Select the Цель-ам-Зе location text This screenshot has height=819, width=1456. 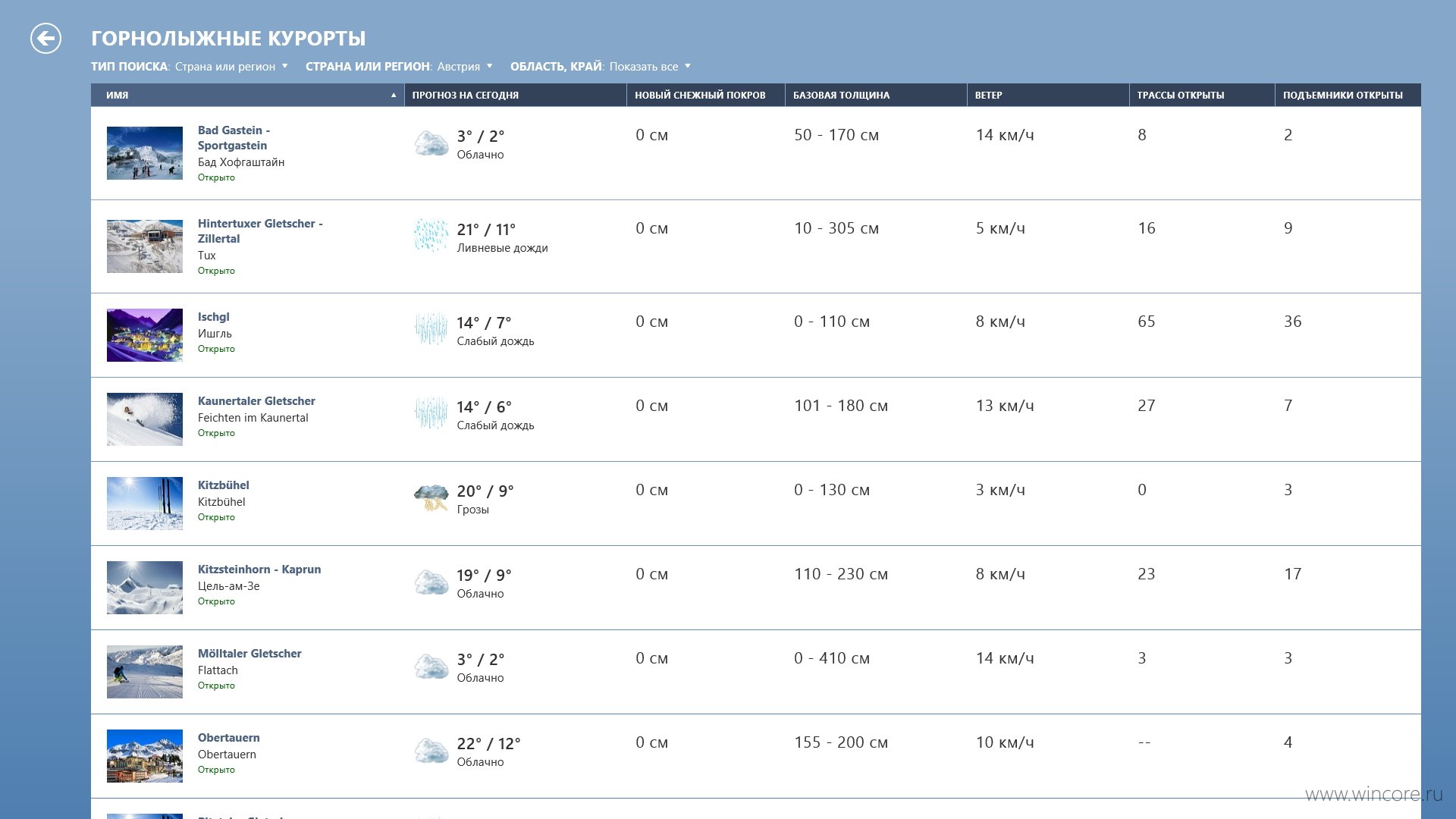228,586
